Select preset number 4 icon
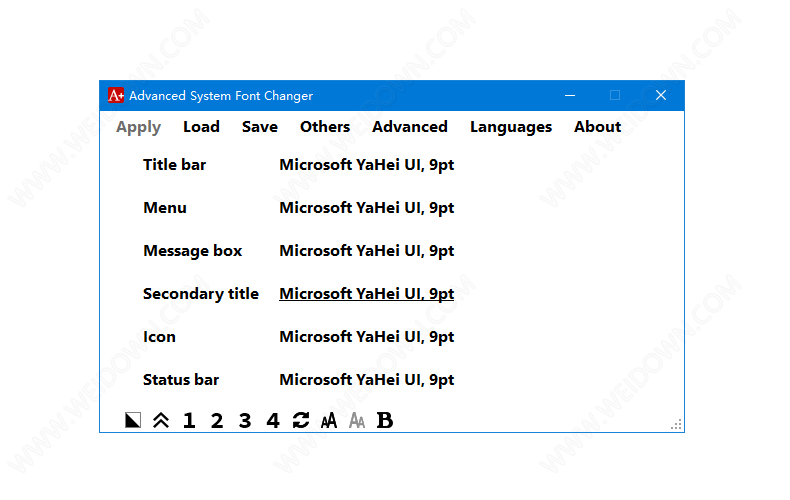 click(x=273, y=420)
